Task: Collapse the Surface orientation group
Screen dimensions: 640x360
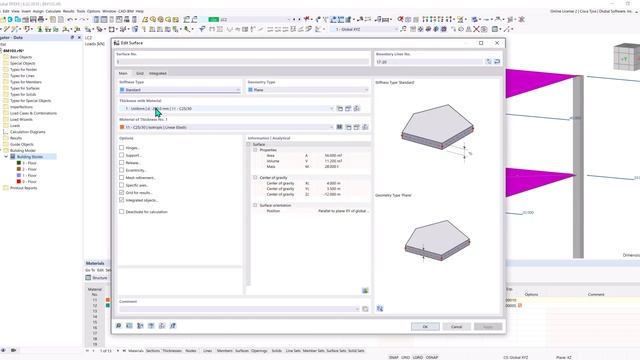Action: [x=256, y=205]
